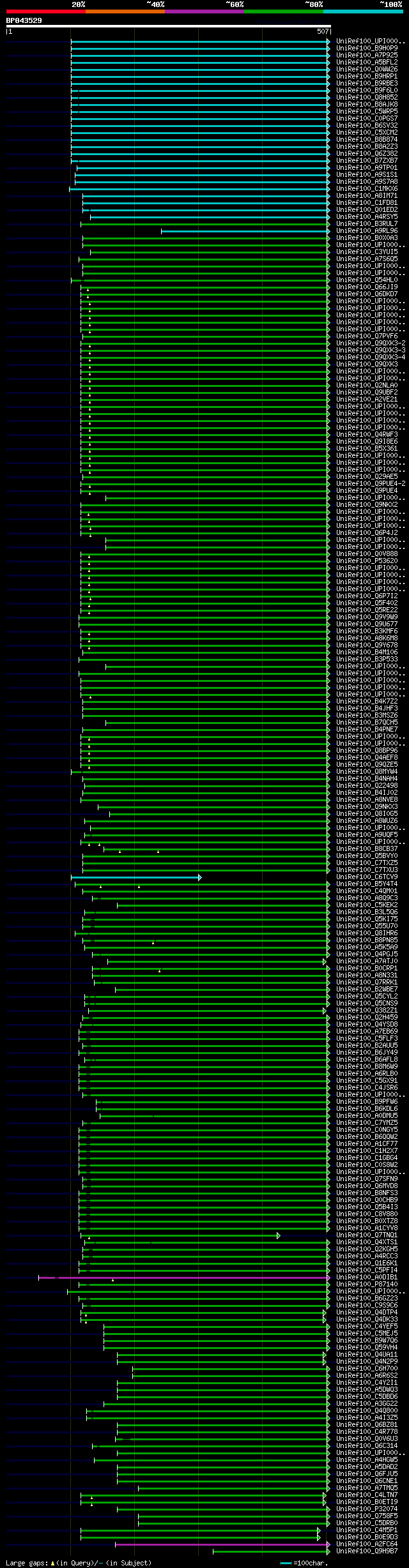The height and width of the screenshot is (1568, 409).
Task: Click the orange ~40% identity legend bar
Action: click(x=125, y=11)
